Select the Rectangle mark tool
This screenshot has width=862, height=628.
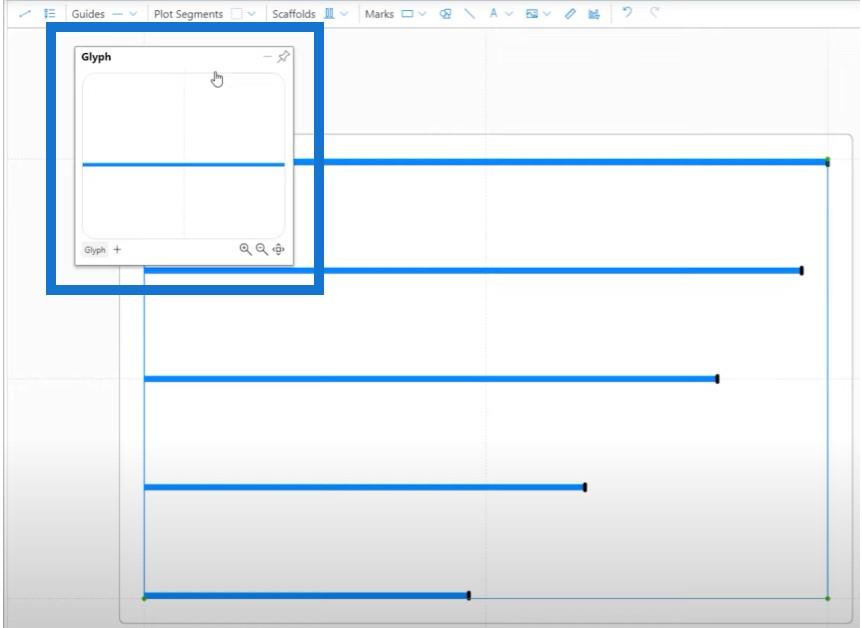click(x=407, y=14)
